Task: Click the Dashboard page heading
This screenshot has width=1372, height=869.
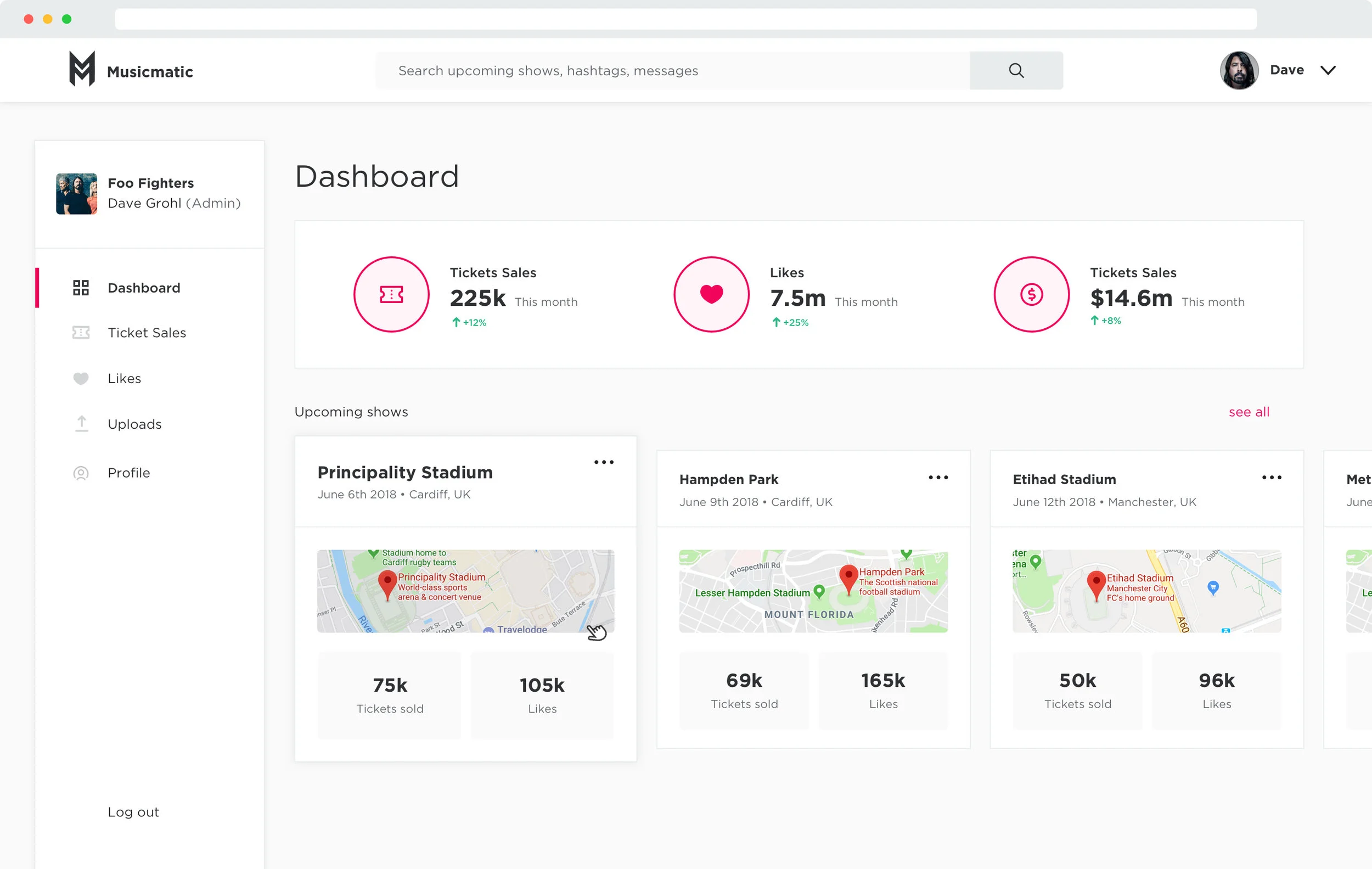Action: coord(376,176)
